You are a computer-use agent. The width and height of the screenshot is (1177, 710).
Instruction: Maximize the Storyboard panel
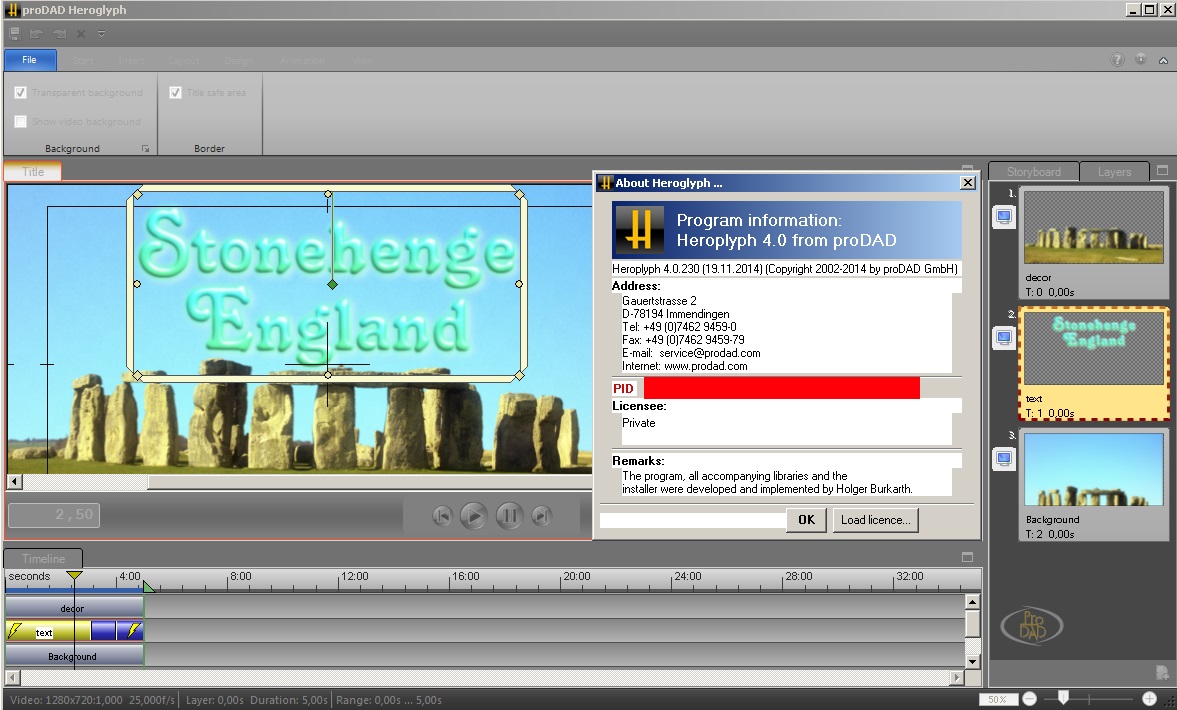[1163, 170]
